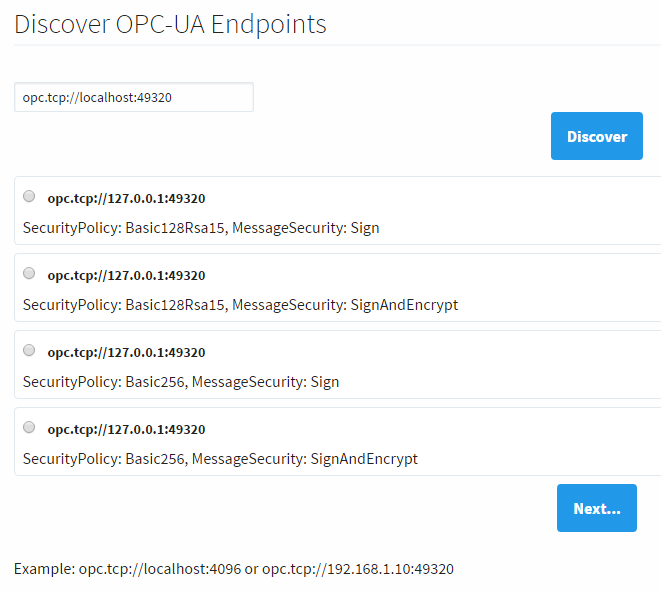Click the Basic256 SignAndEncrypt security policy text
The width and height of the screenshot is (661, 592).
click(220, 459)
